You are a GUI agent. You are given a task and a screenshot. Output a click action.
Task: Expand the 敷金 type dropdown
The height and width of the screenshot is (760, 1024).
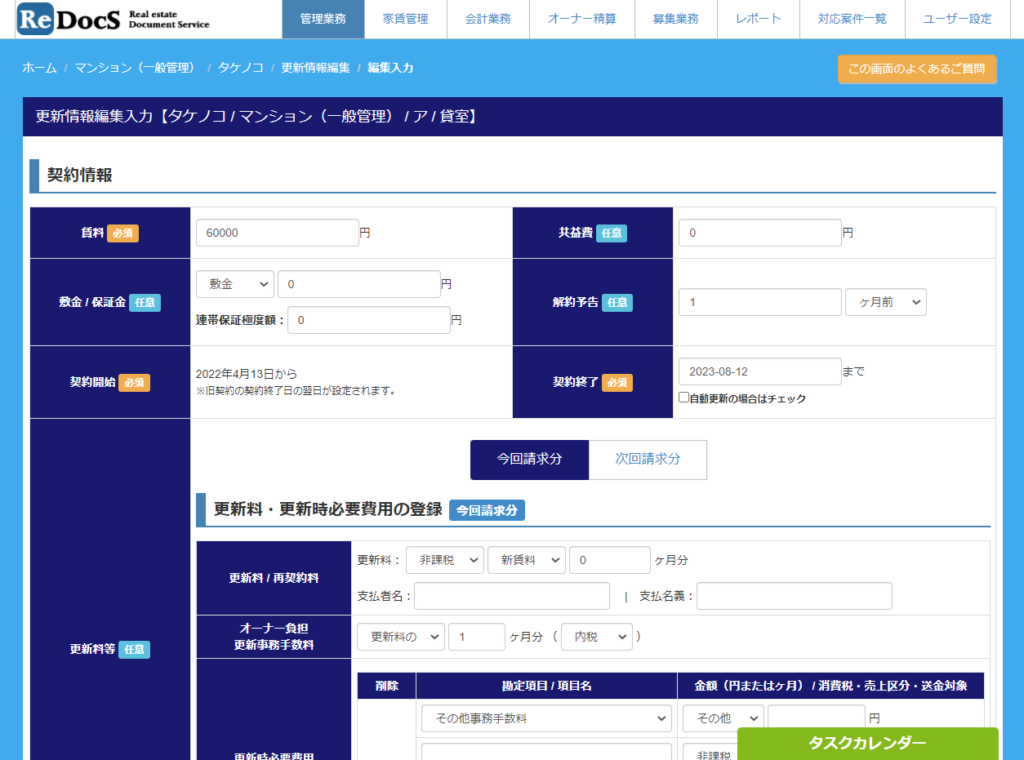pyautogui.click(x=235, y=284)
